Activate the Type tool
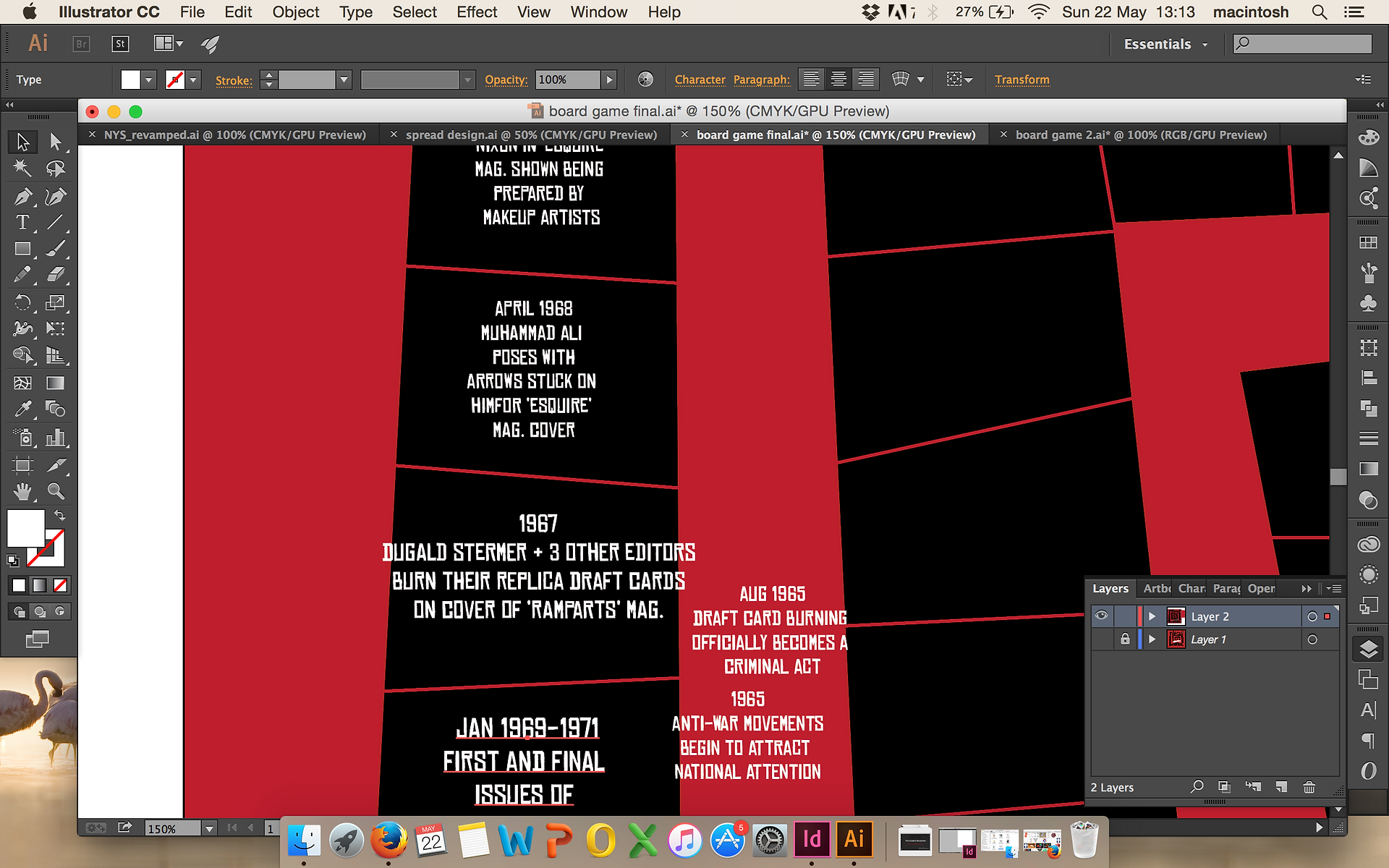The width and height of the screenshot is (1389, 868). click(x=23, y=222)
